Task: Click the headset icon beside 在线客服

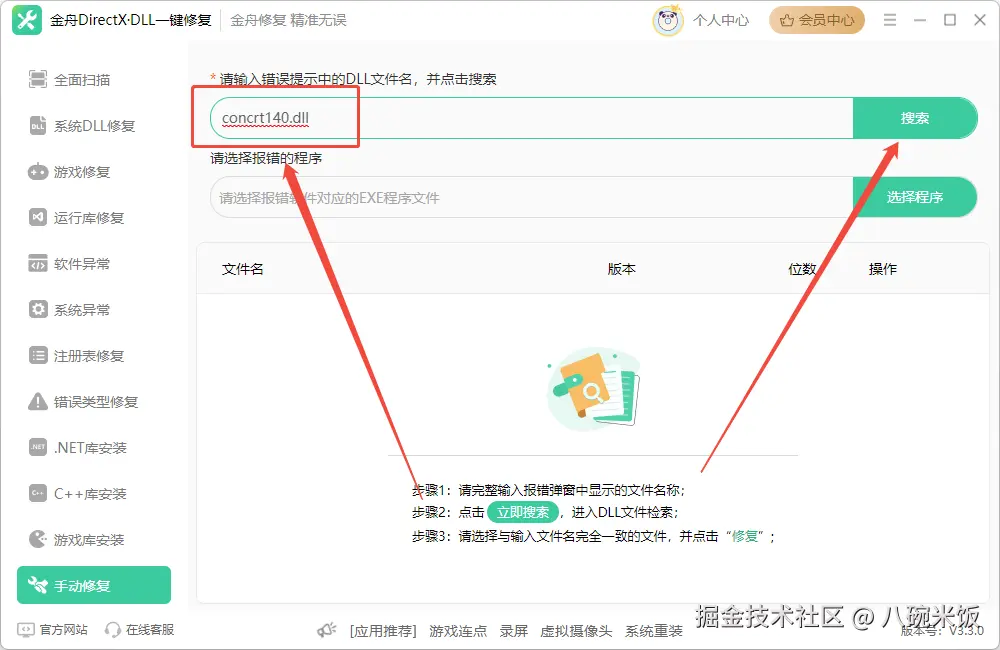Action: pyautogui.click(x=112, y=630)
